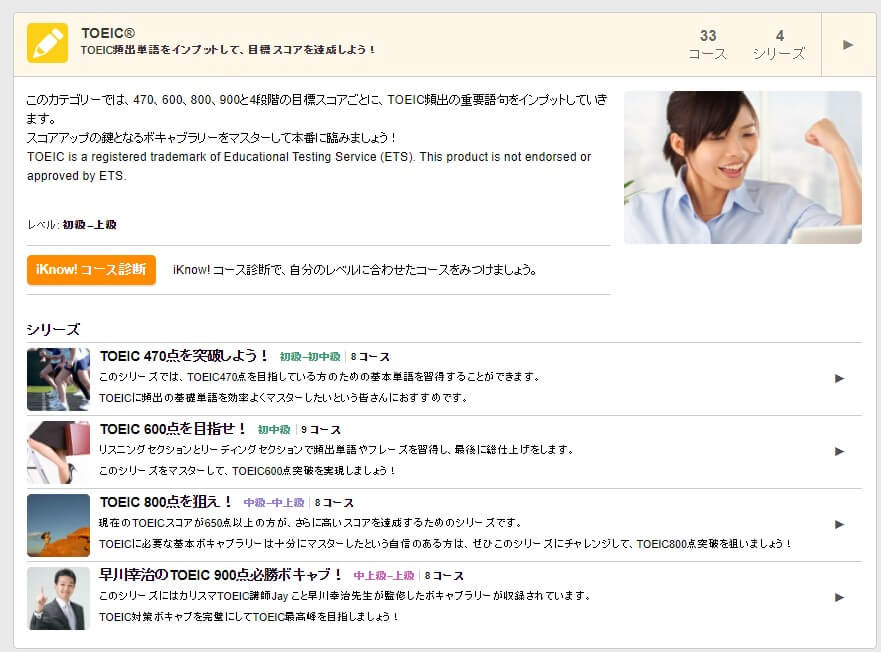Click description リスニングセクションとリーディングセクション
This screenshot has width=881, height=652.
pos(336,450)
